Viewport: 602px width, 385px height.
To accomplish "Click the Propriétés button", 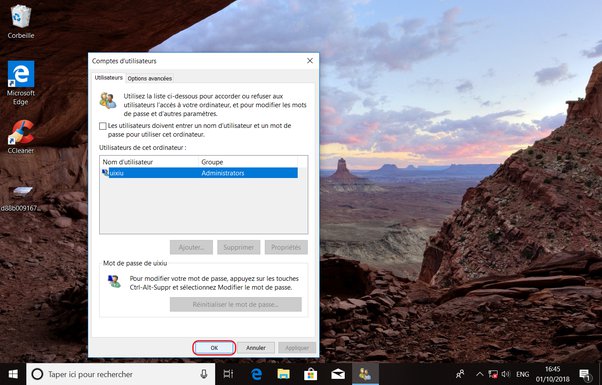I will pos(286,247).
